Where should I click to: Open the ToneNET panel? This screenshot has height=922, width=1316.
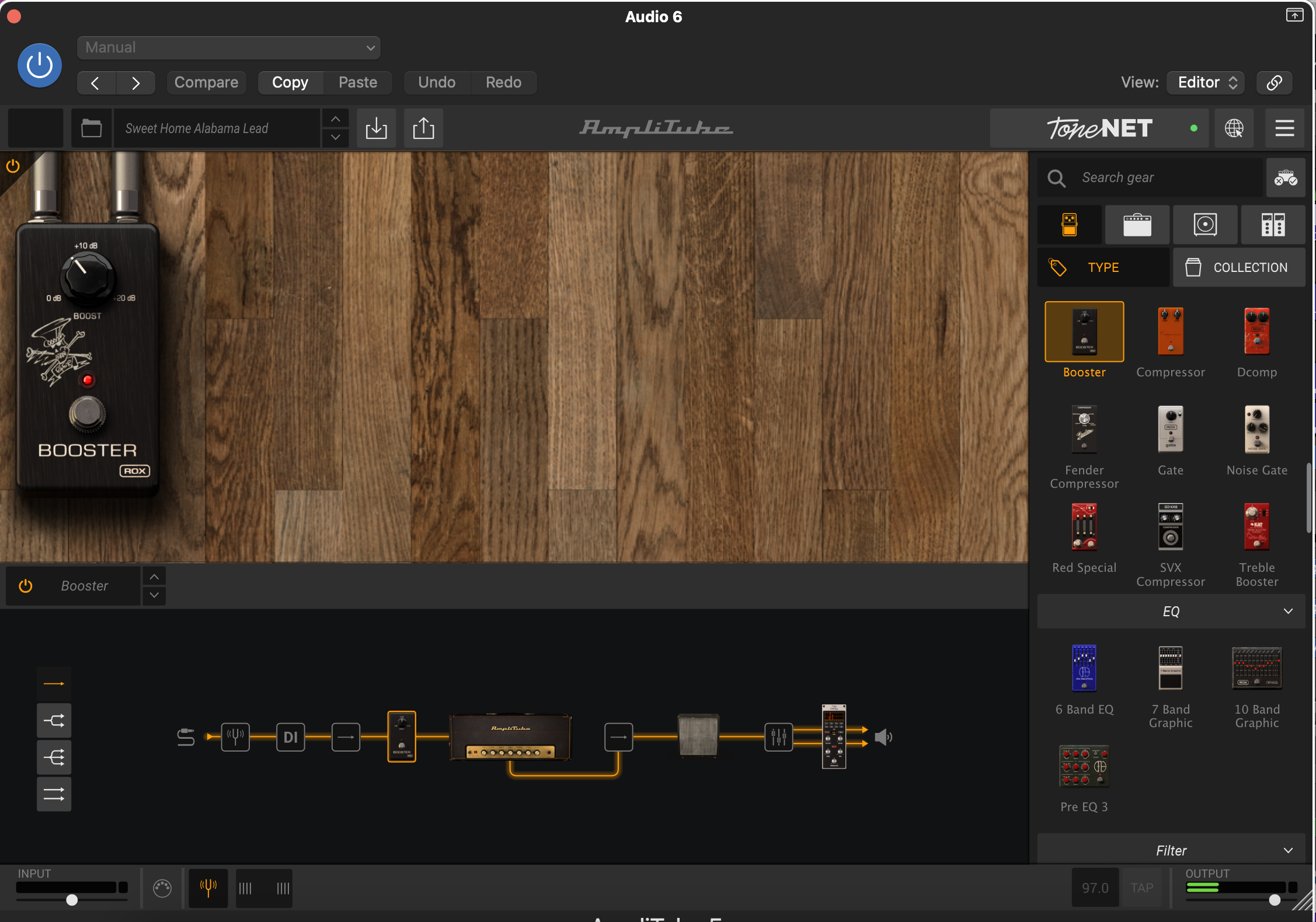[1099, 128]
